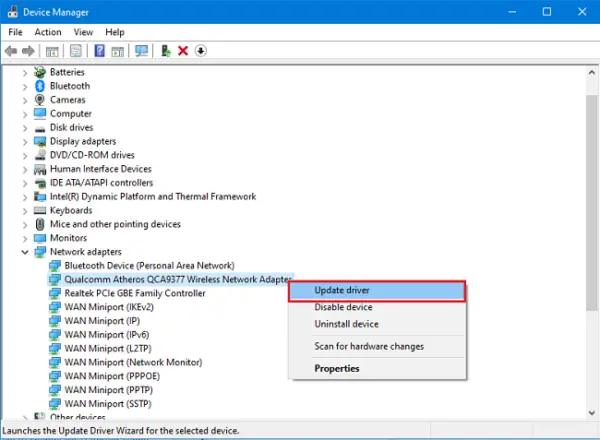Screen dimensions: 600x440
Task: Click the IDE ATA/ATAPI controllers icon
Action: (40, 183)
